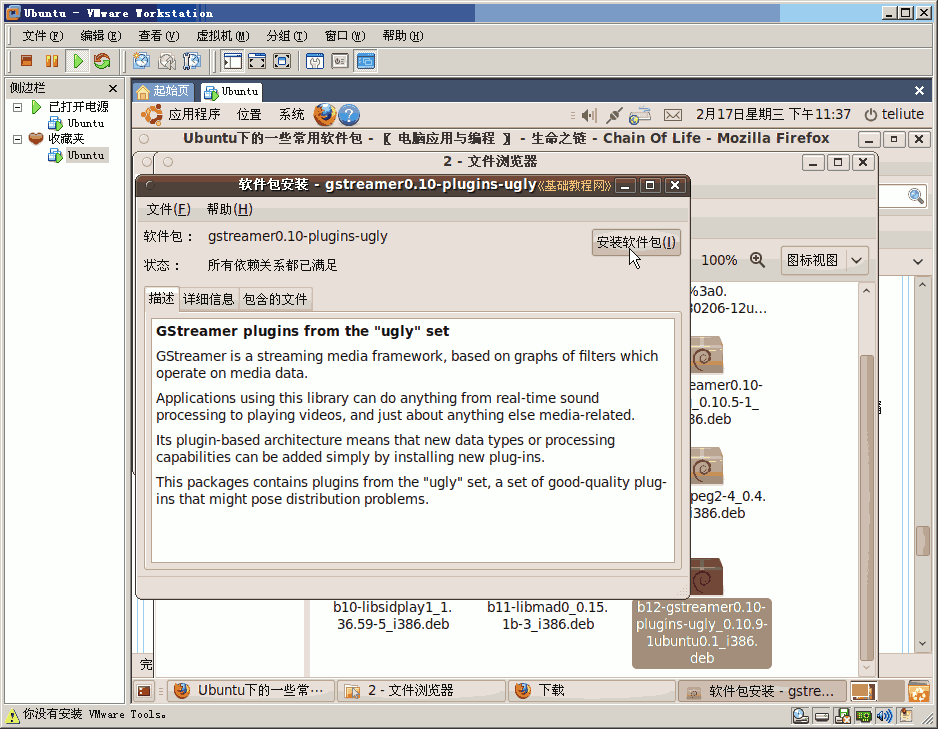The image size is (938, 729).
Task: Select b12-gstreamer0.10-plugins-ugly deb file
Action: (x=702, y=633)
